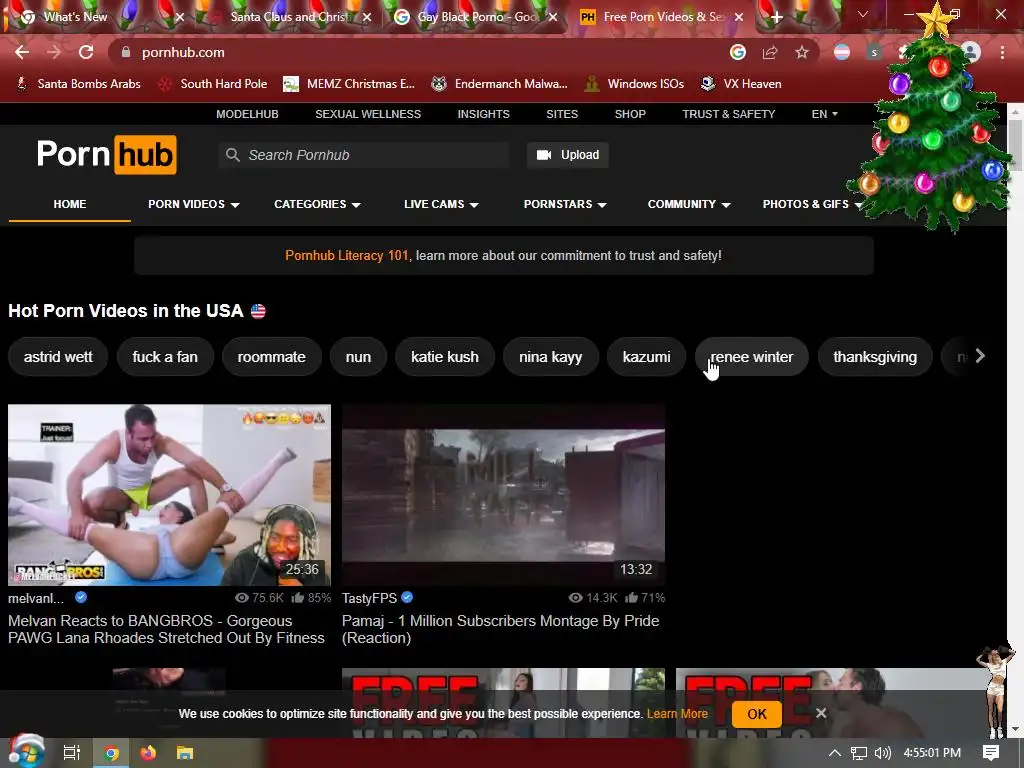Open the Windows Start button

26,752
